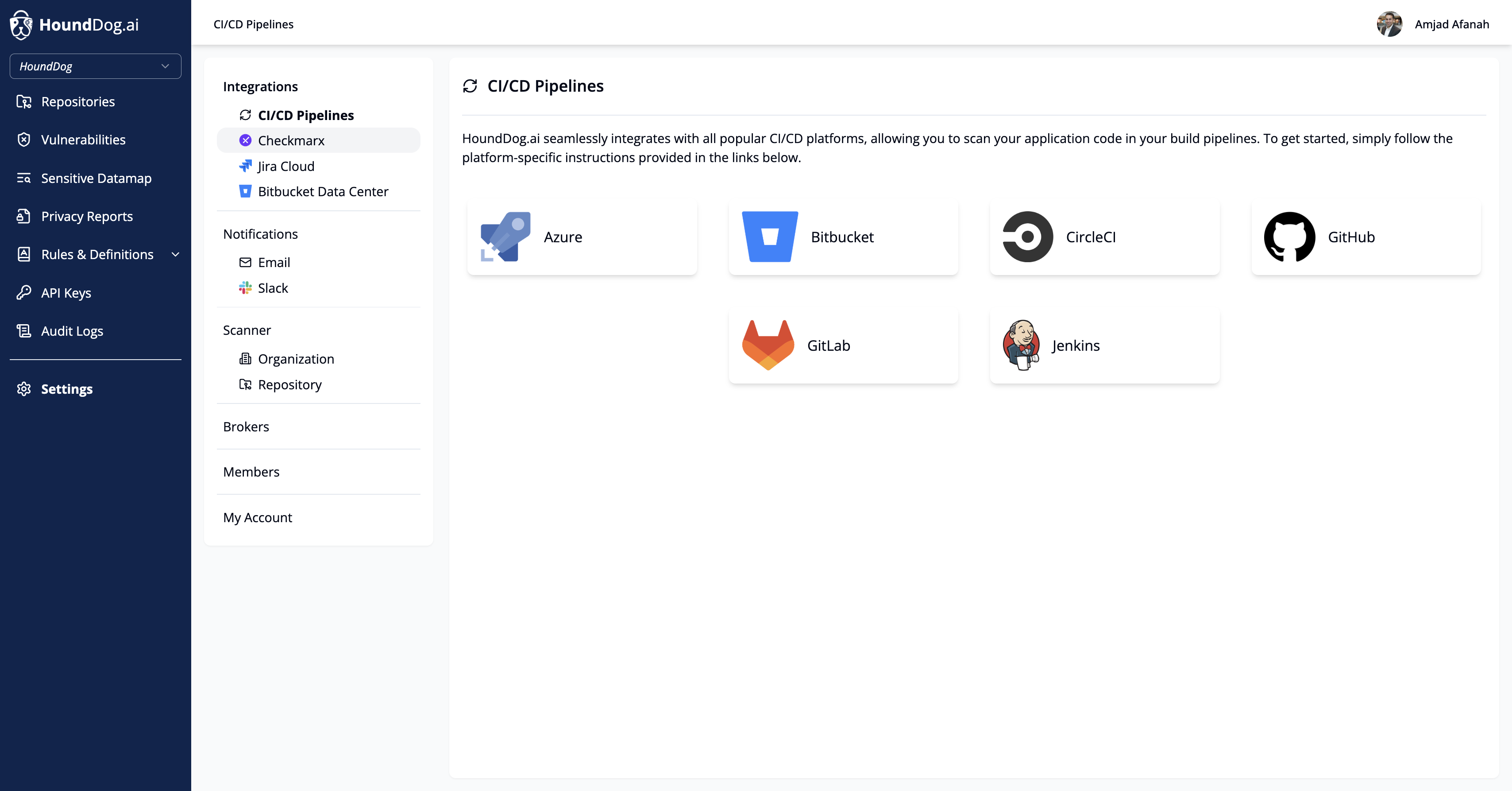The width and height of the screenshot is (1512, 791).
Task: Click the main heading refresh icon
Action: click(x=470, y=86)
